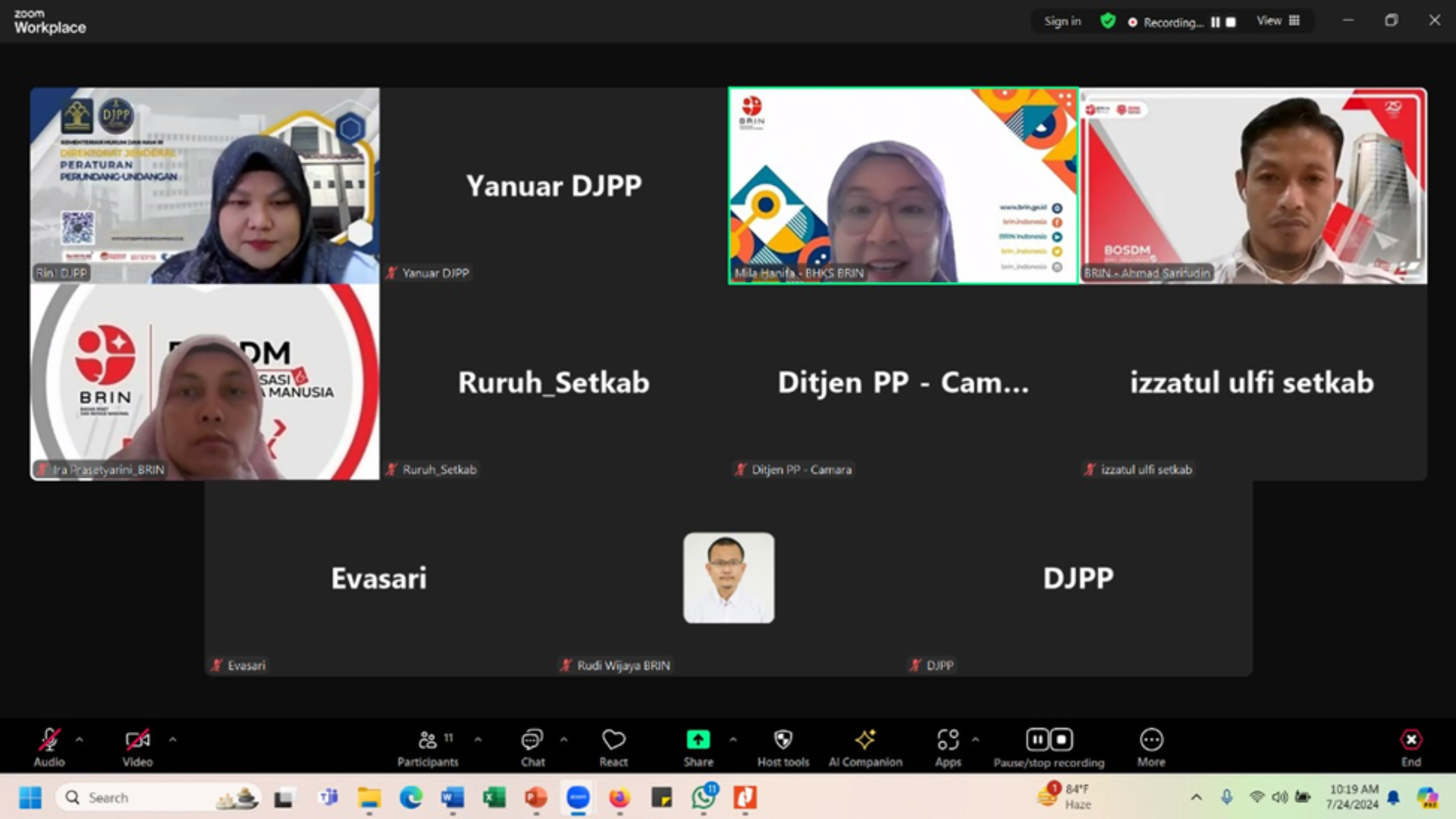Select the Ruruh_Setkab participant tile
Screen dimensions: 1456x819
[554, 382]
